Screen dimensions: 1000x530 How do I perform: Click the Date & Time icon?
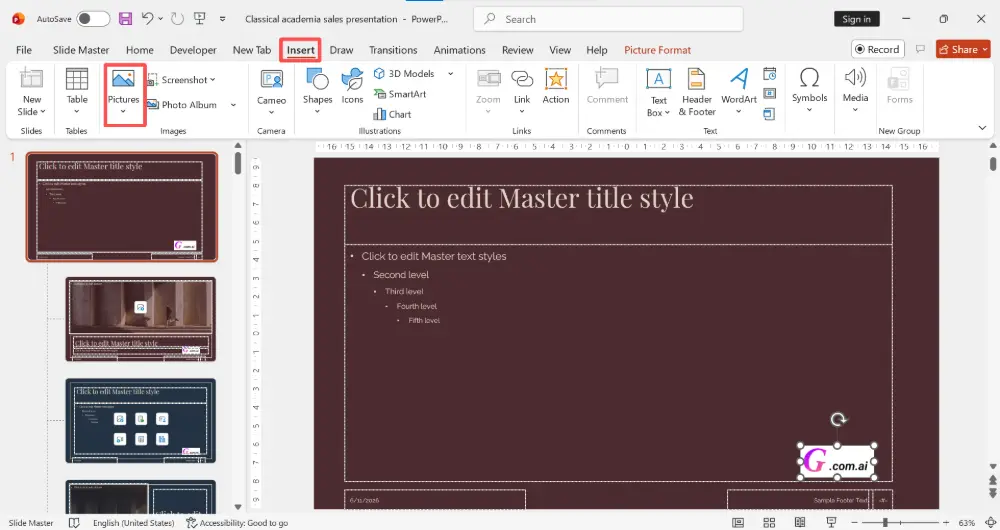pos(770,74)
